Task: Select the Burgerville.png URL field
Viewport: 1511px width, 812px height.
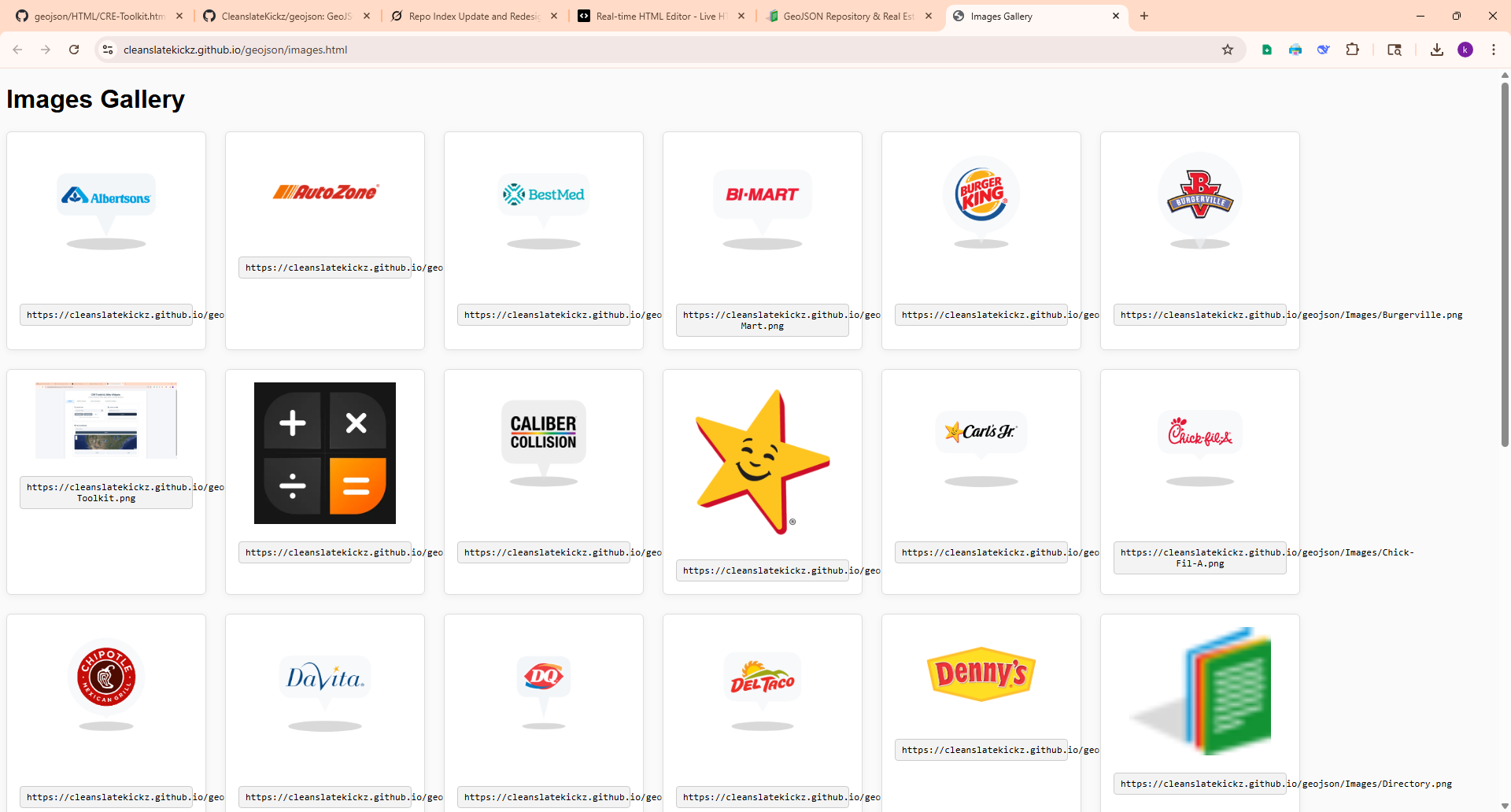Action: pyautogui.click(x=1200, y=315)
